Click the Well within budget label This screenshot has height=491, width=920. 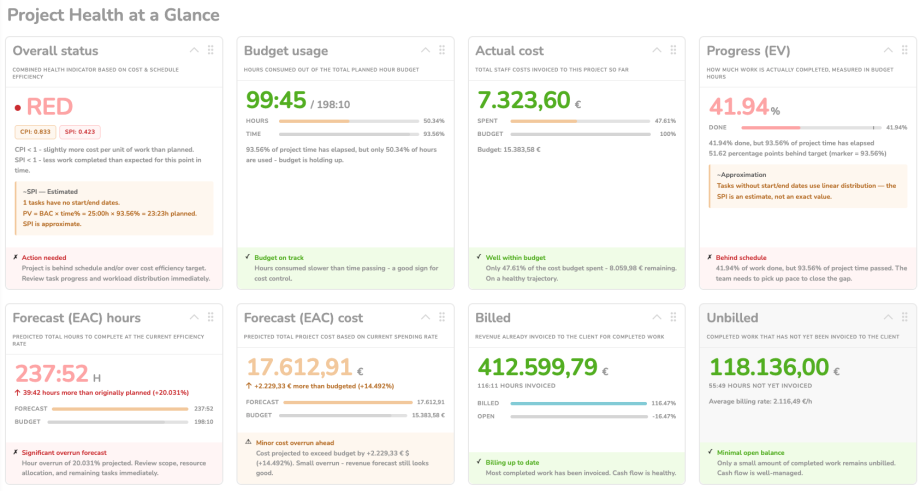tap(515, 258)
